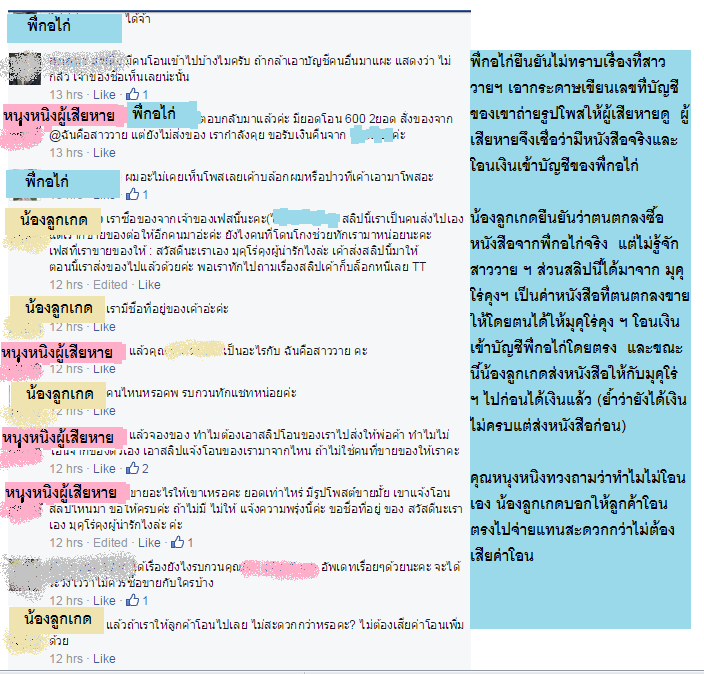Click the line "ถ้ากล้าเอาบัญชีคนอื่นมาแผะ แสดงว่า ไม่"

point(352,61)
